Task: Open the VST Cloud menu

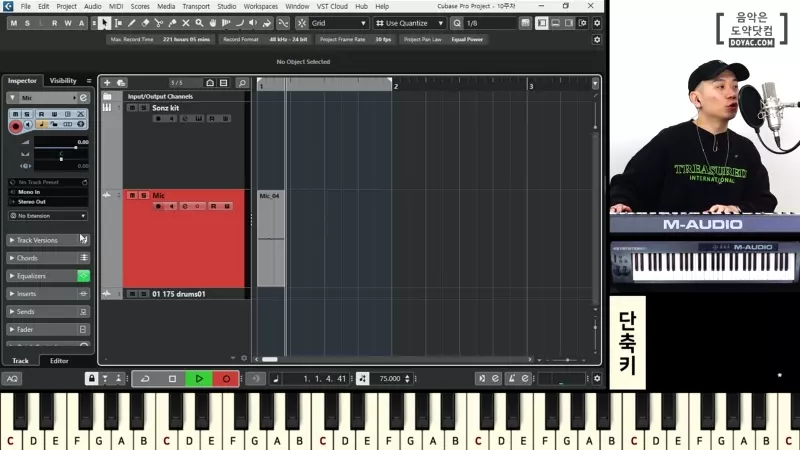Action: pyautogui.click(x=332, y=6)
